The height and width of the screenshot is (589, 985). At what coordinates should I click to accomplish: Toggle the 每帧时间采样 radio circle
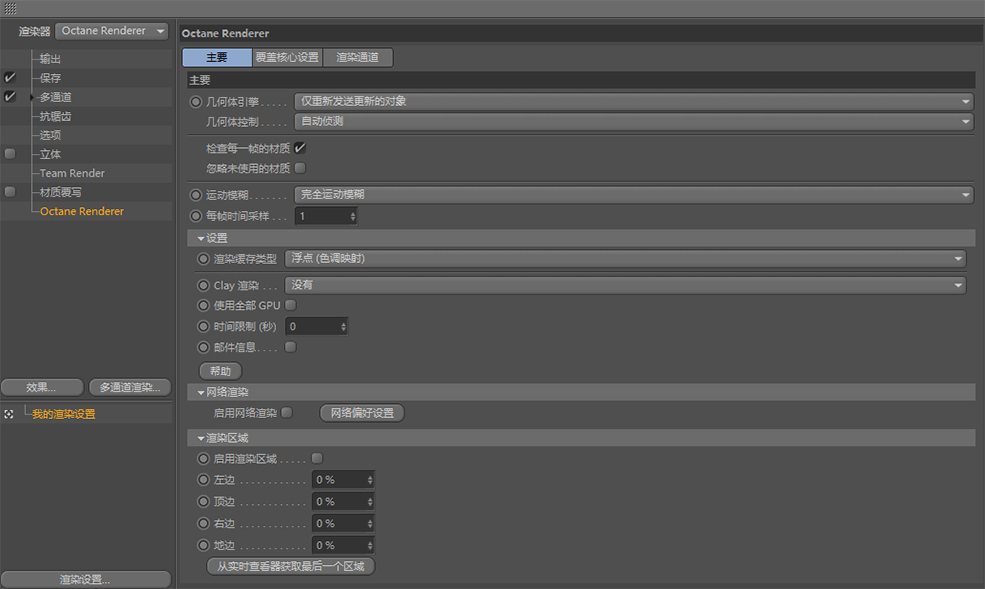tap(196, 216)
